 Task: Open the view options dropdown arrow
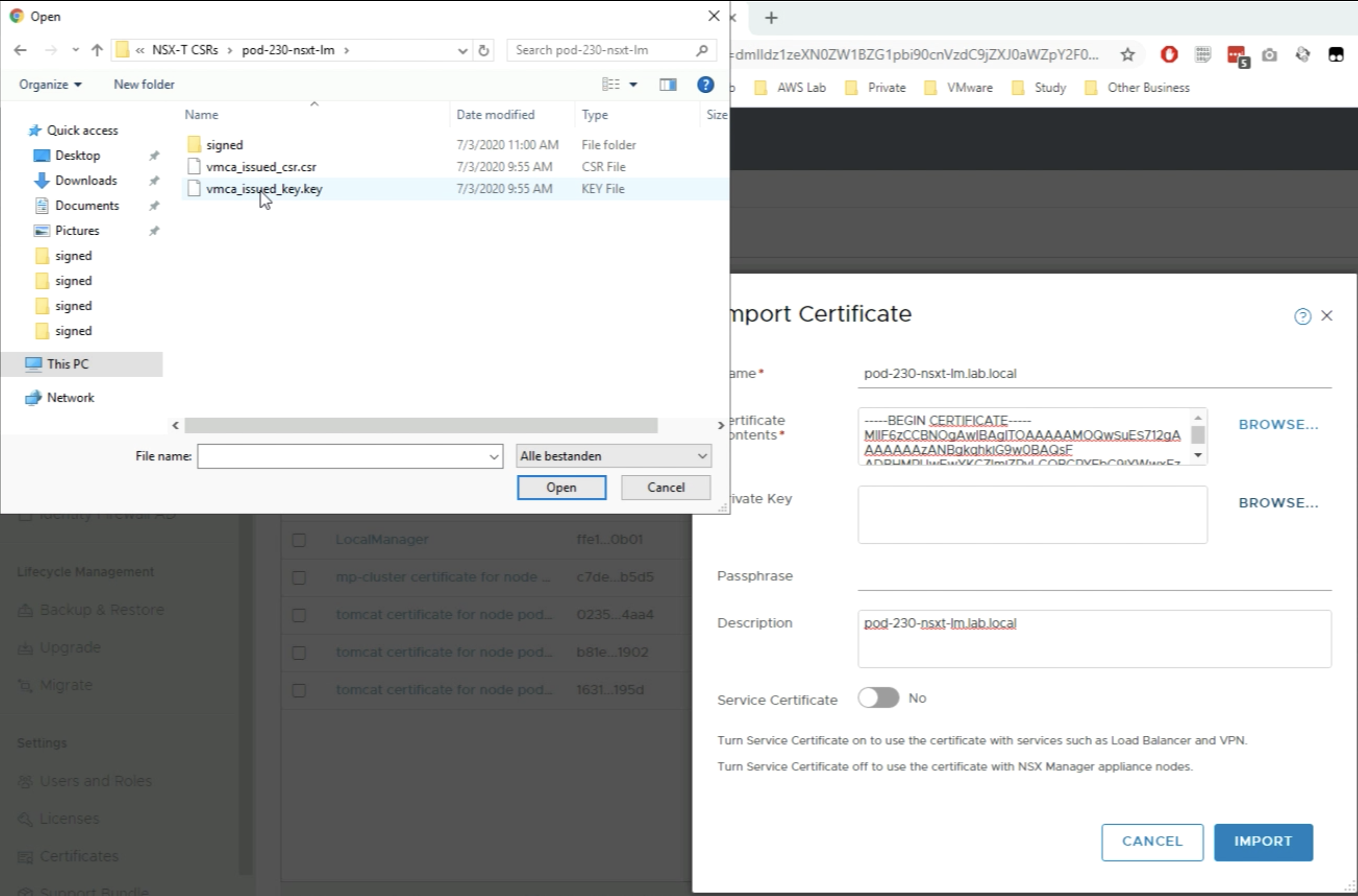633,85
